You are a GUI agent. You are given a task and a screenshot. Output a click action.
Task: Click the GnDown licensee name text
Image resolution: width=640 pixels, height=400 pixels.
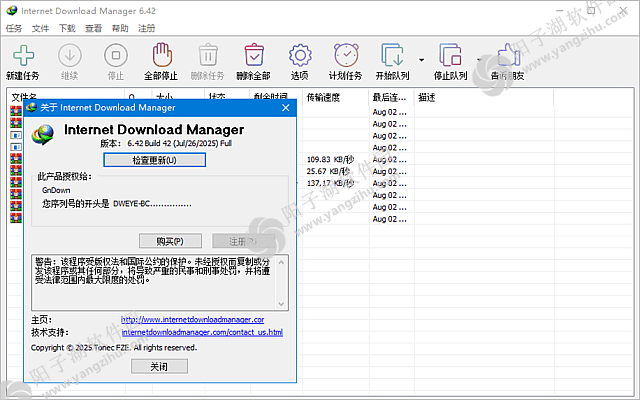tap(56, 190)
